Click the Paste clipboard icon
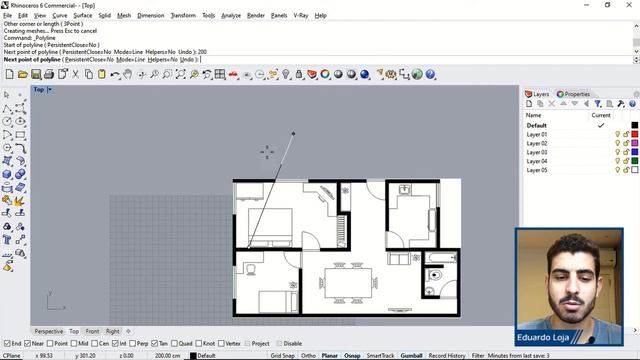Image resolution: width=640 pixels, height=360 pixels. 102,74
